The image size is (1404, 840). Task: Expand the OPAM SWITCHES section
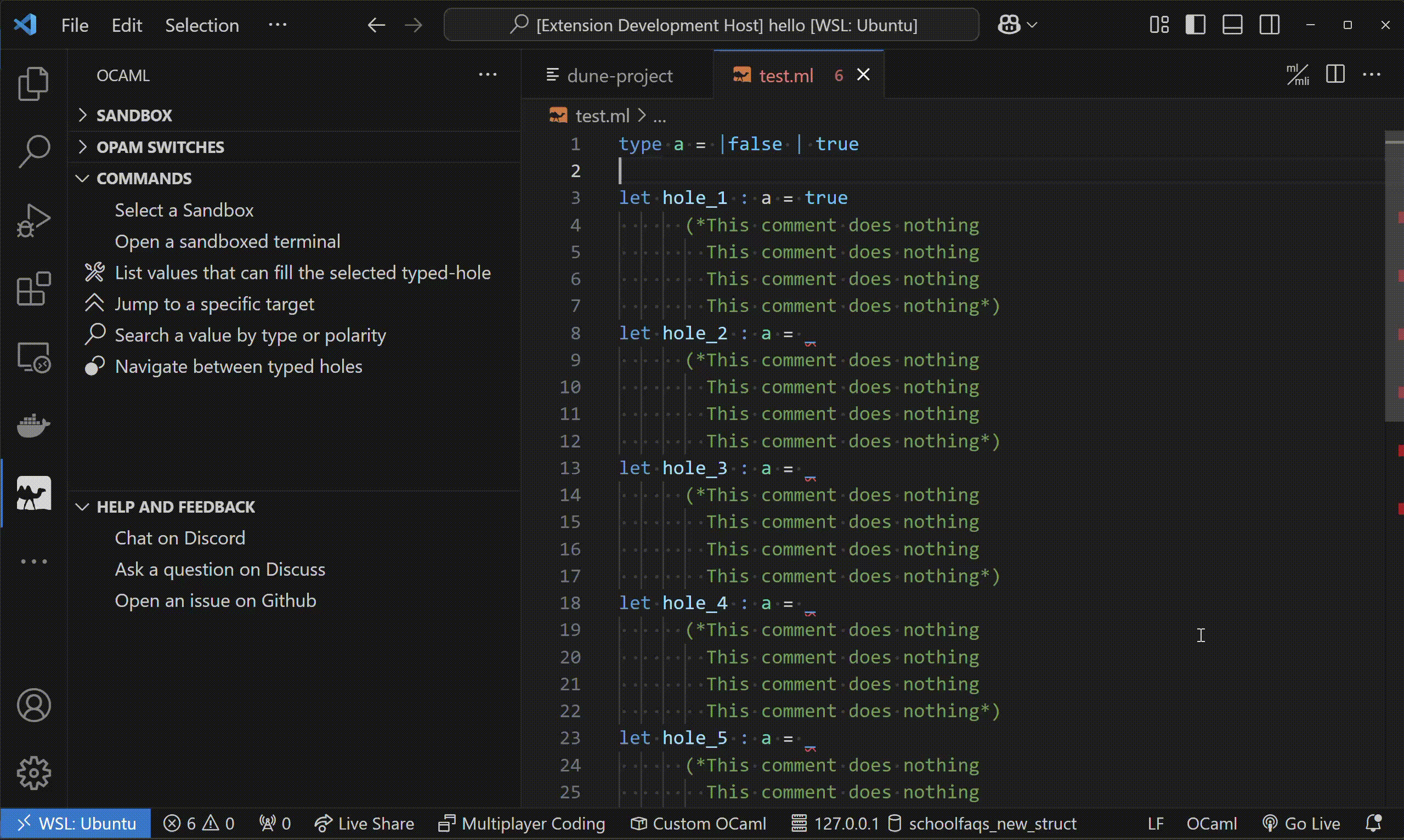[x=160, y=147]
